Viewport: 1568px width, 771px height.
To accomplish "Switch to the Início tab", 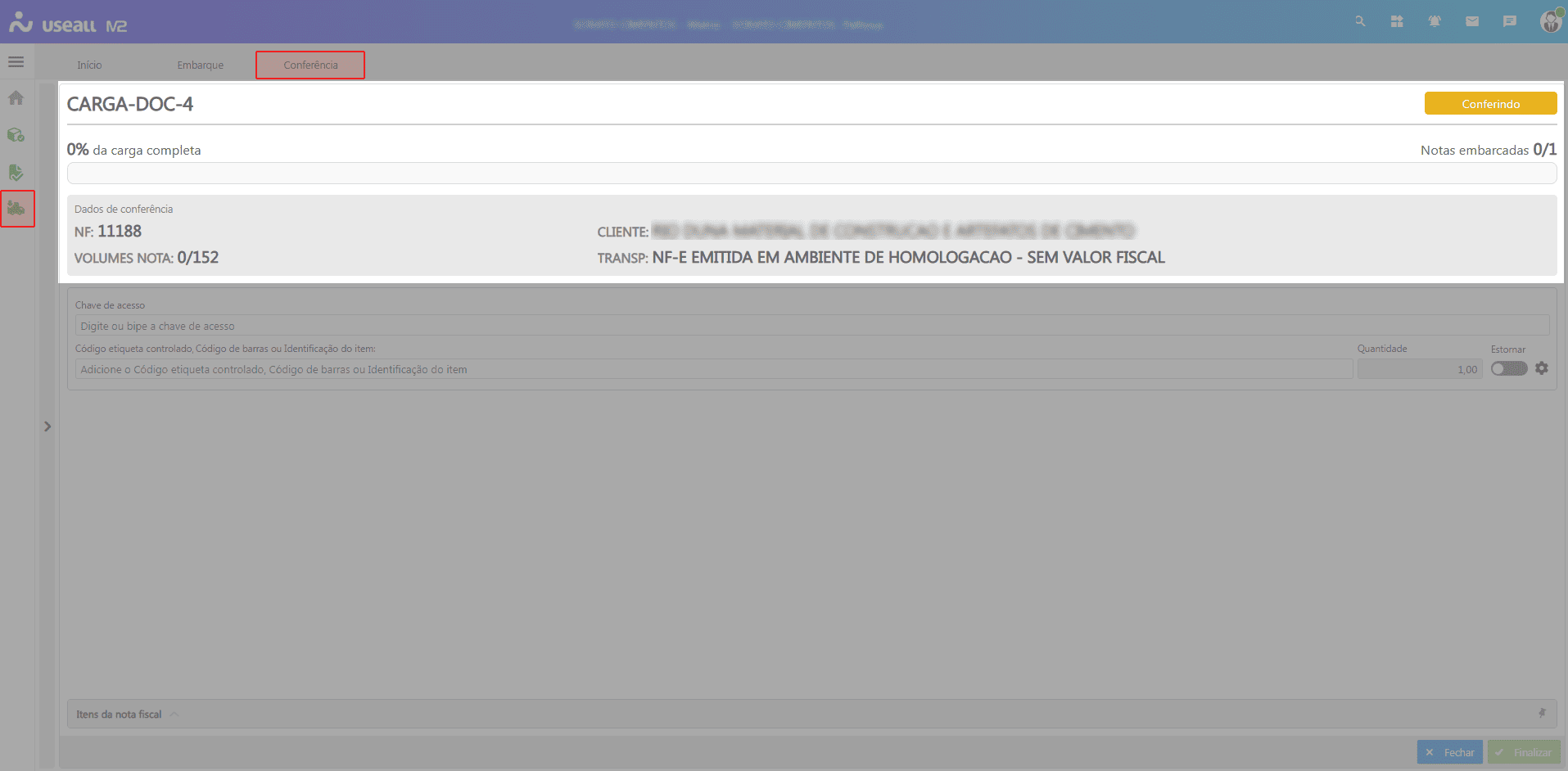I will point(89,65).
